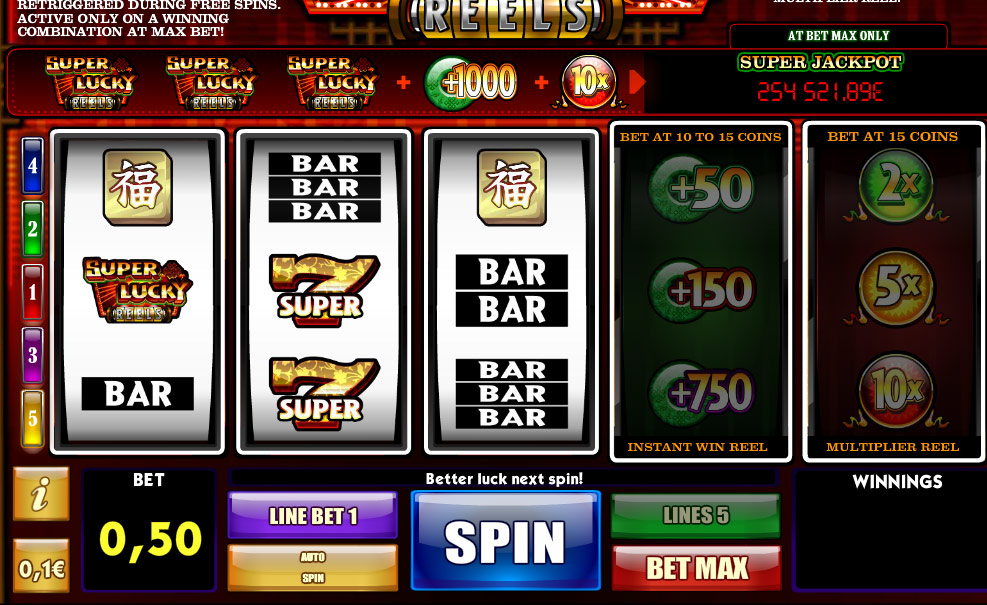The width and height of the screenshot is (987, 605).
Task: Click the 5x multiplier reel symbol
Action: pos(896,286)
